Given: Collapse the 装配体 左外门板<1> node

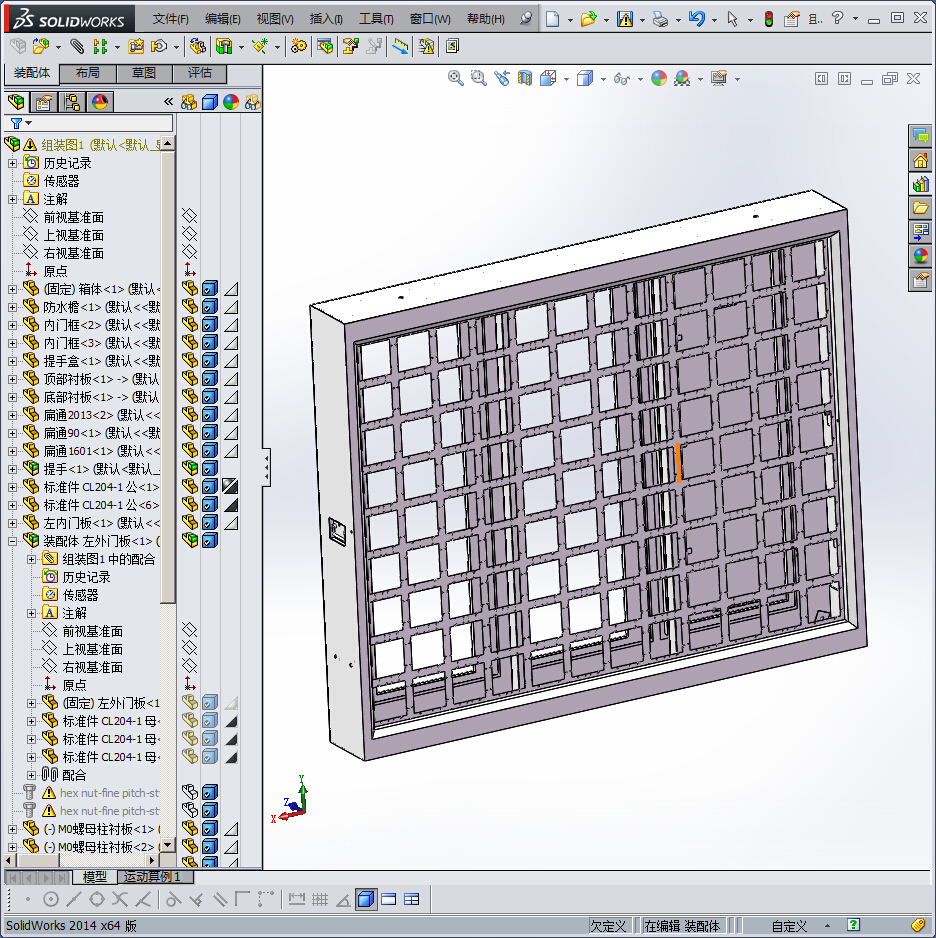Looking at the screenshot, I should pos(13,541).
